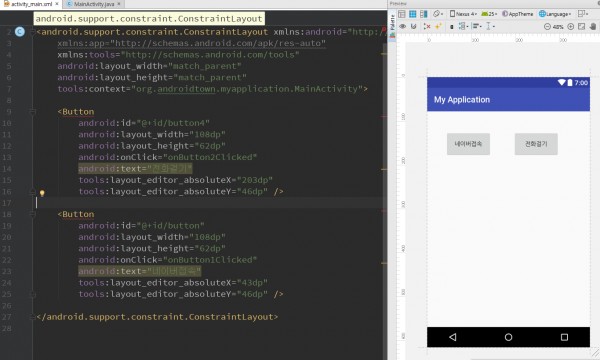Click the wifi icon in preview status bar
This screenshot has height=360, width=600.
(x=561, y=82)
